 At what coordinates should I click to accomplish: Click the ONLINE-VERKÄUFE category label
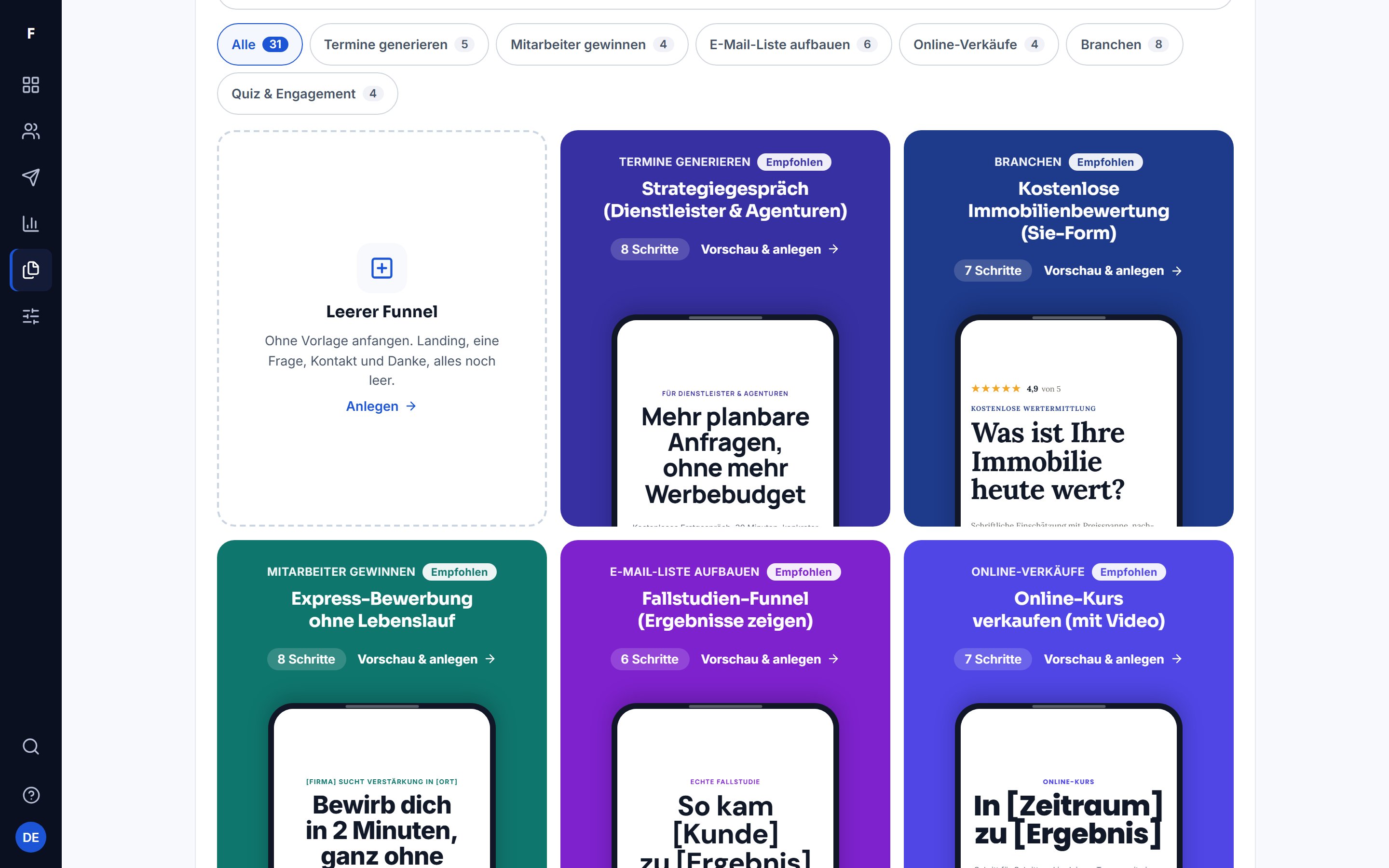pyautogui.click(x=1027, y=572)
